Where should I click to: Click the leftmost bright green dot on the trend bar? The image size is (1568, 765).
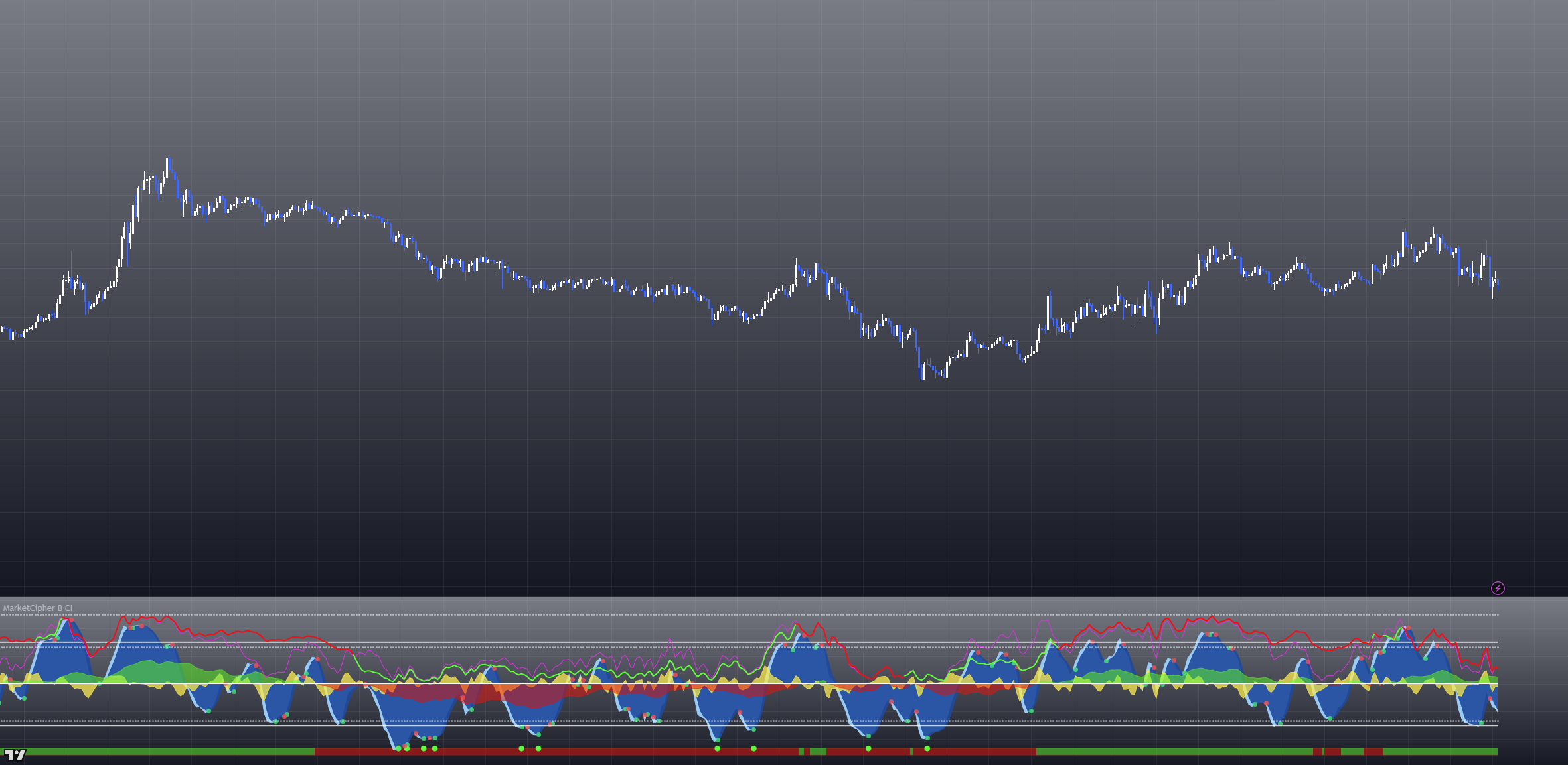coord(398,748)
